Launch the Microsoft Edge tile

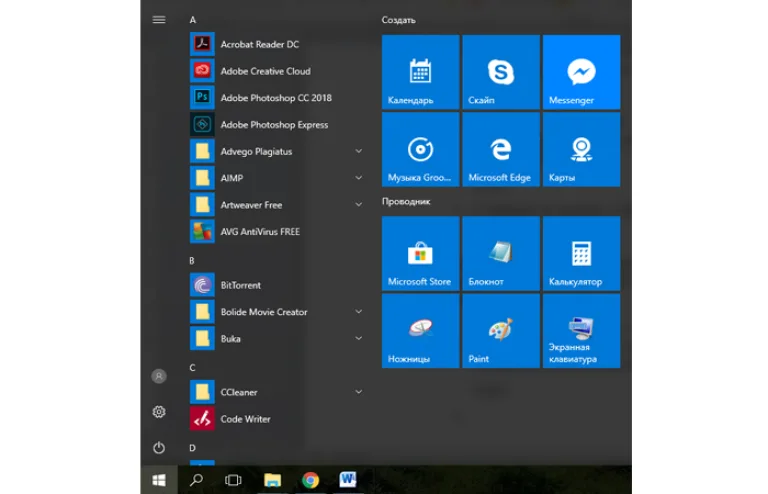pos(501,149)
